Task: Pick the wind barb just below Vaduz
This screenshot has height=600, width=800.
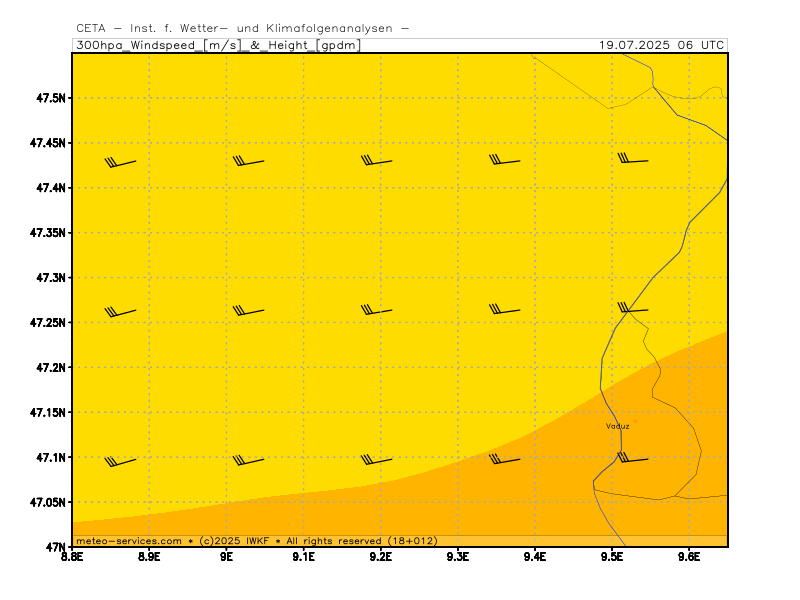Action: pyautogui.click(x=633, y=458)
